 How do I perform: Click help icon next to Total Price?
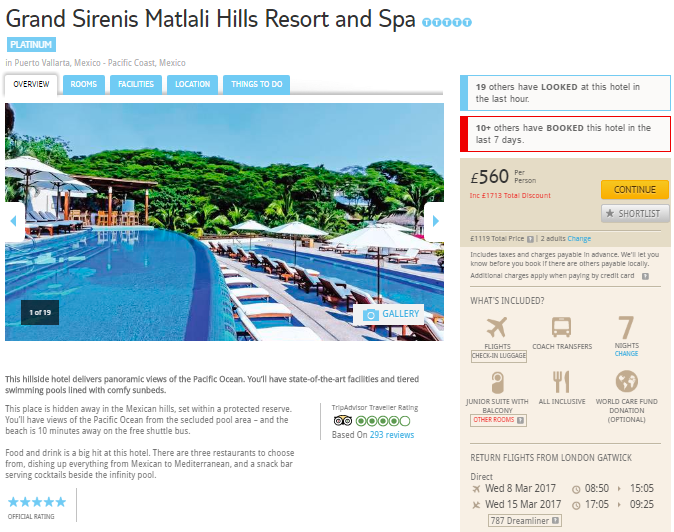pos(530,239)
